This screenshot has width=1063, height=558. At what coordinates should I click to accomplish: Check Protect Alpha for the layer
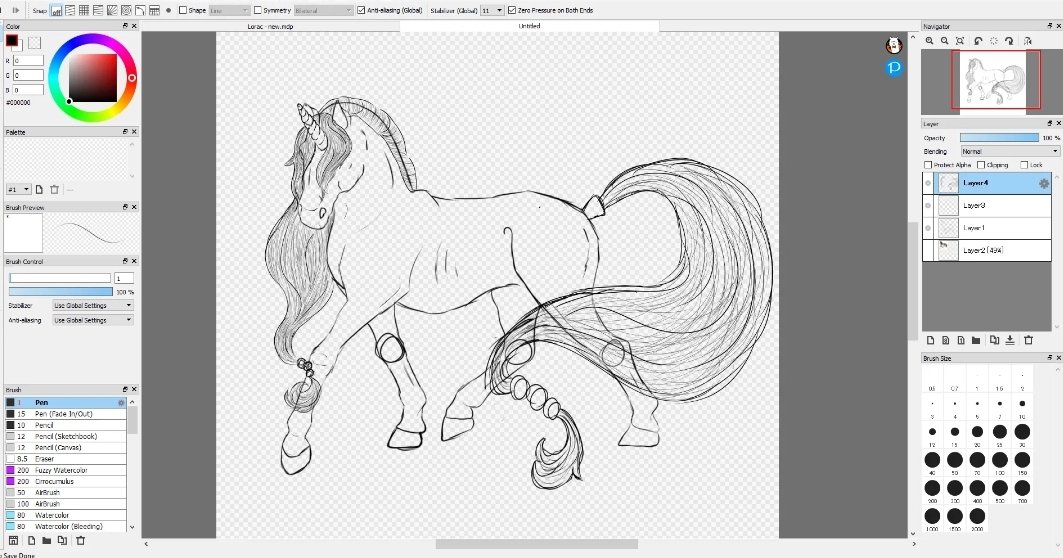pos(928,165)
